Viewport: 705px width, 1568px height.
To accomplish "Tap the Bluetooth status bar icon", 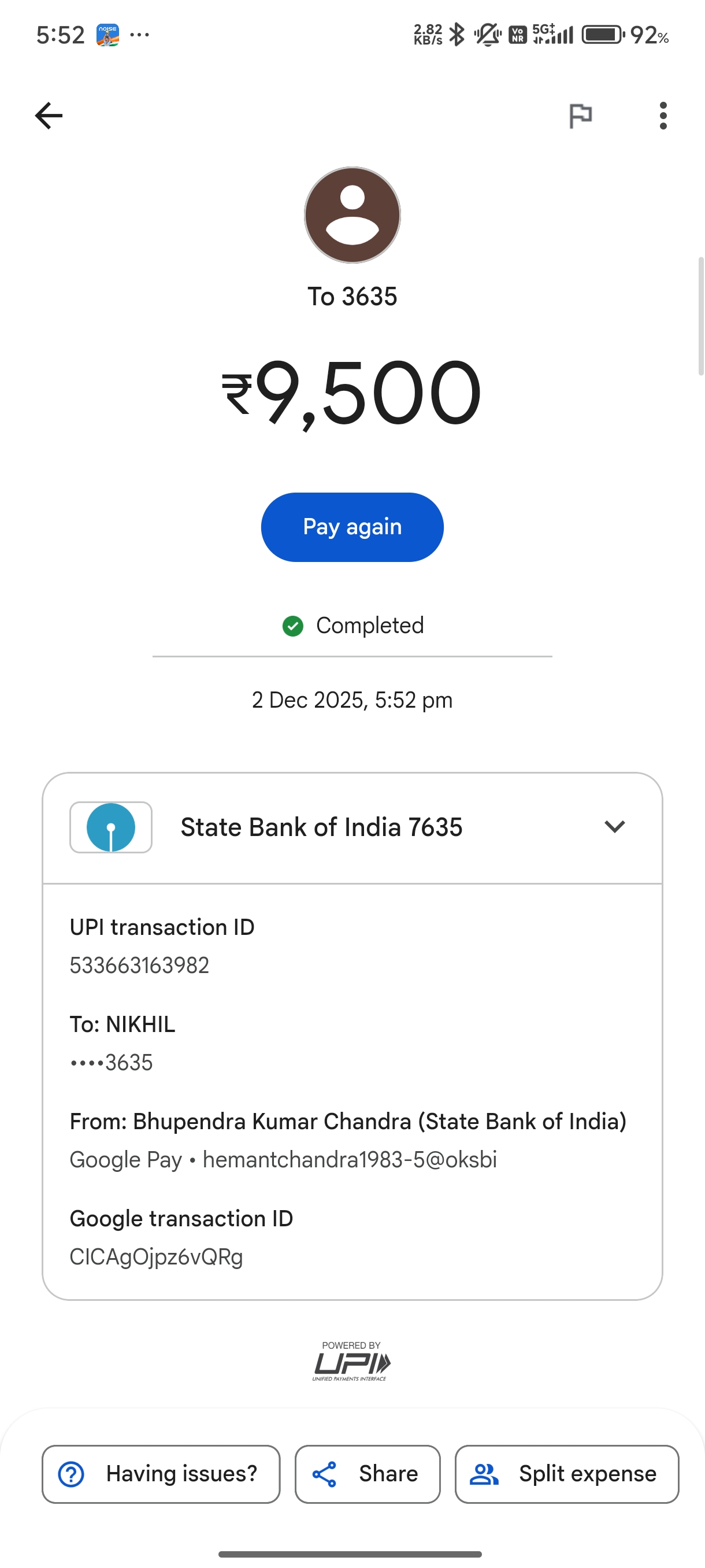I will [457, 35].
